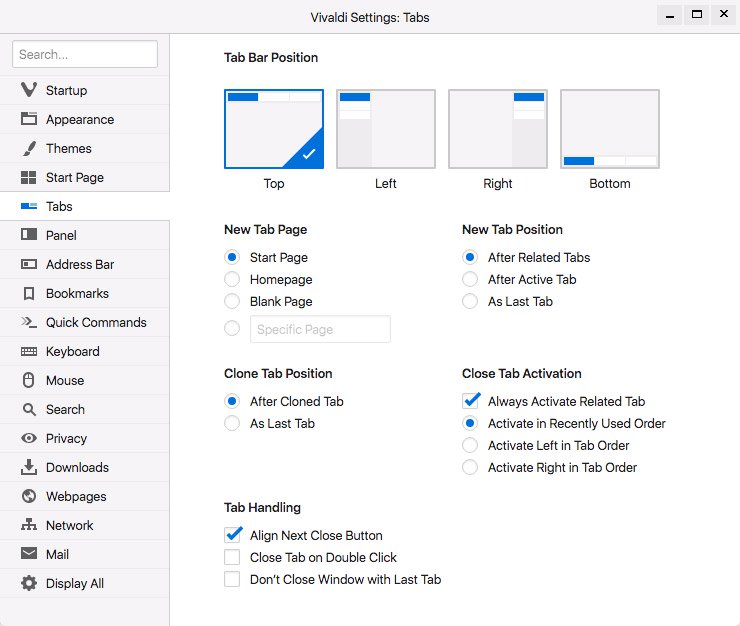Select Homepage as New Tab Page

coord(232,279)
